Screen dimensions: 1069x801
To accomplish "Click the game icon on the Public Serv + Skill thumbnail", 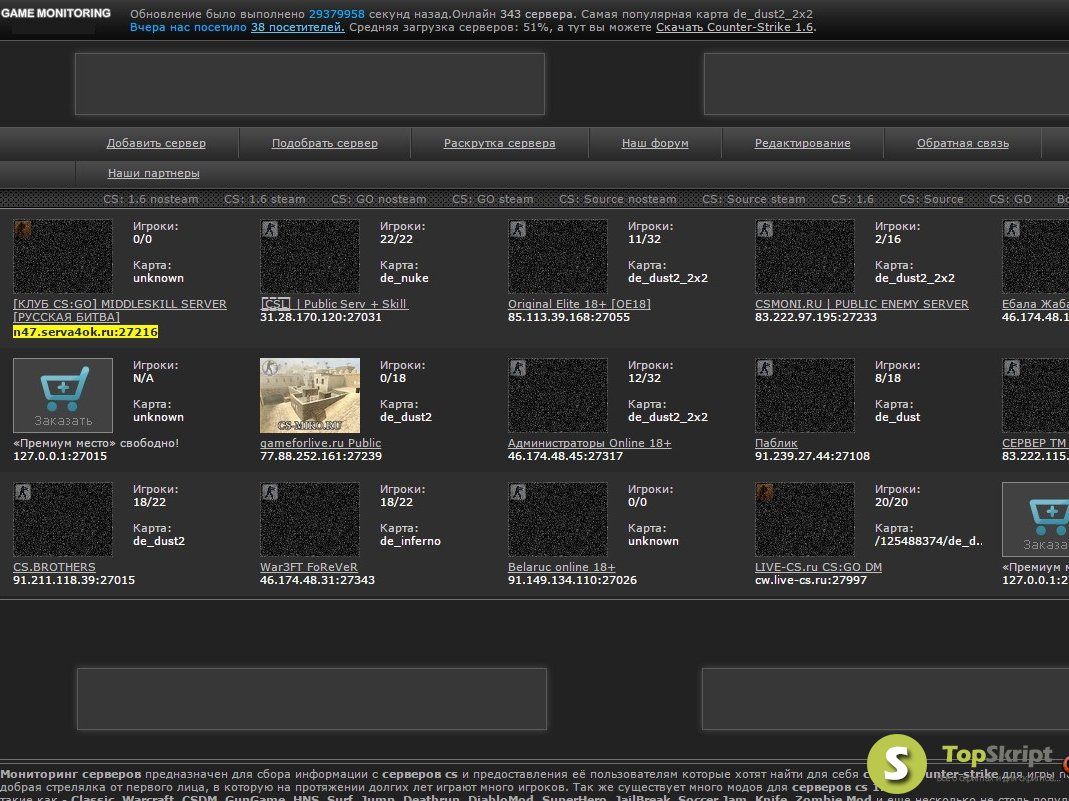I will tap(270, 229).
